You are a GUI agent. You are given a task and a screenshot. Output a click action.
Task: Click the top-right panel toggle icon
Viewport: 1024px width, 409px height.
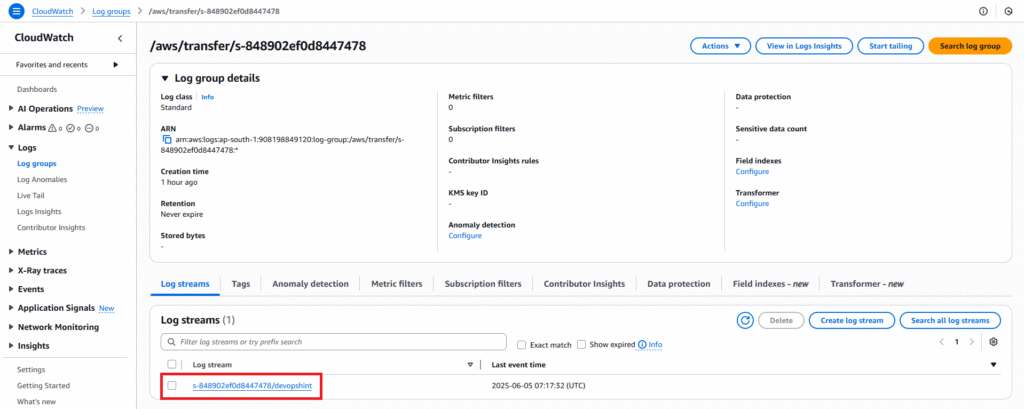(1008, 12)
